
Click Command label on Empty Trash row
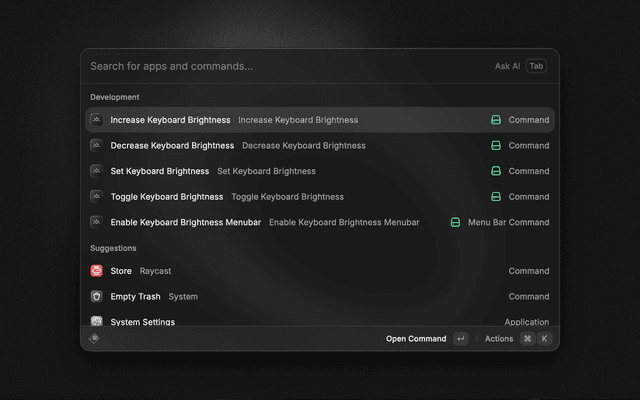(x=529, y=296)
